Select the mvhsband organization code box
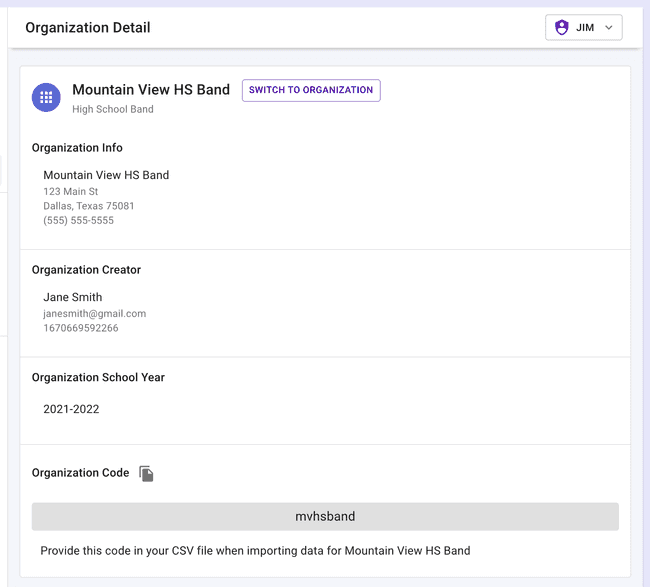The height and width of the screenshot is (587, 650). 325,516
